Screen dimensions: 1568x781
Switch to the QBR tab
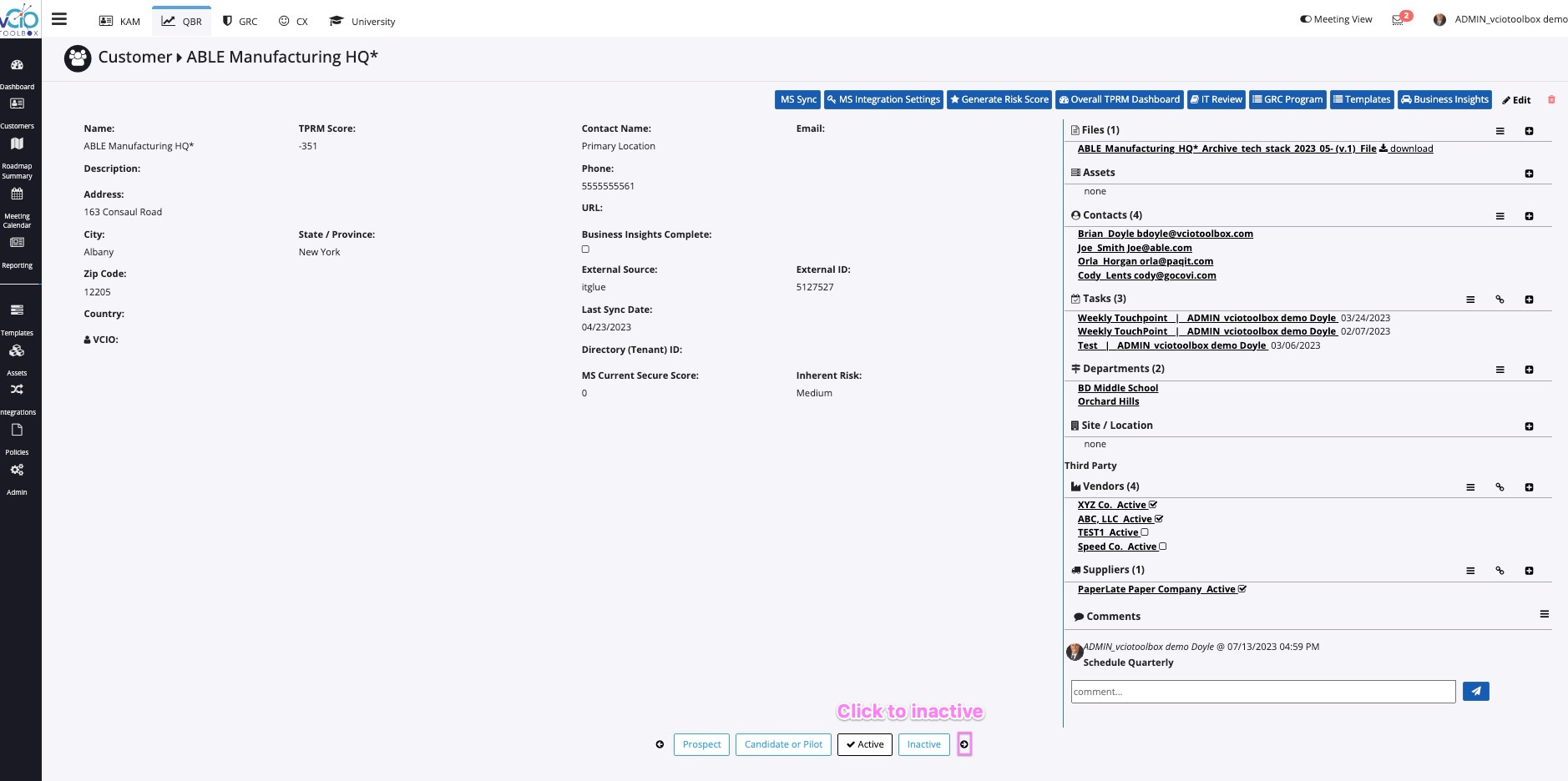coord(181,21)
